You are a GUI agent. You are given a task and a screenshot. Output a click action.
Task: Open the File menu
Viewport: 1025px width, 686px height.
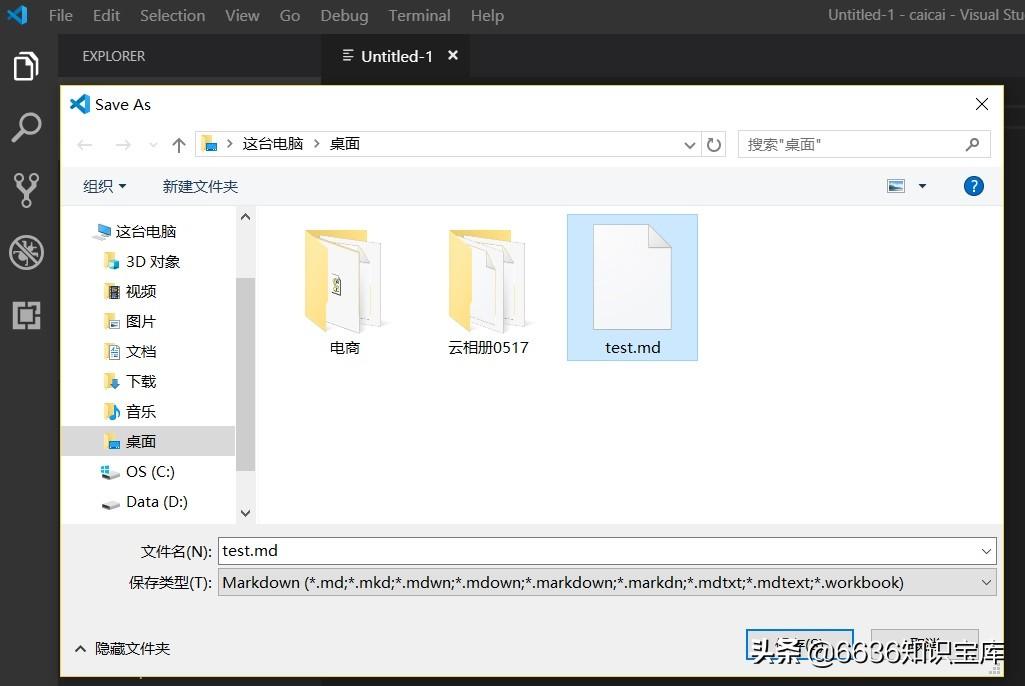61,15
